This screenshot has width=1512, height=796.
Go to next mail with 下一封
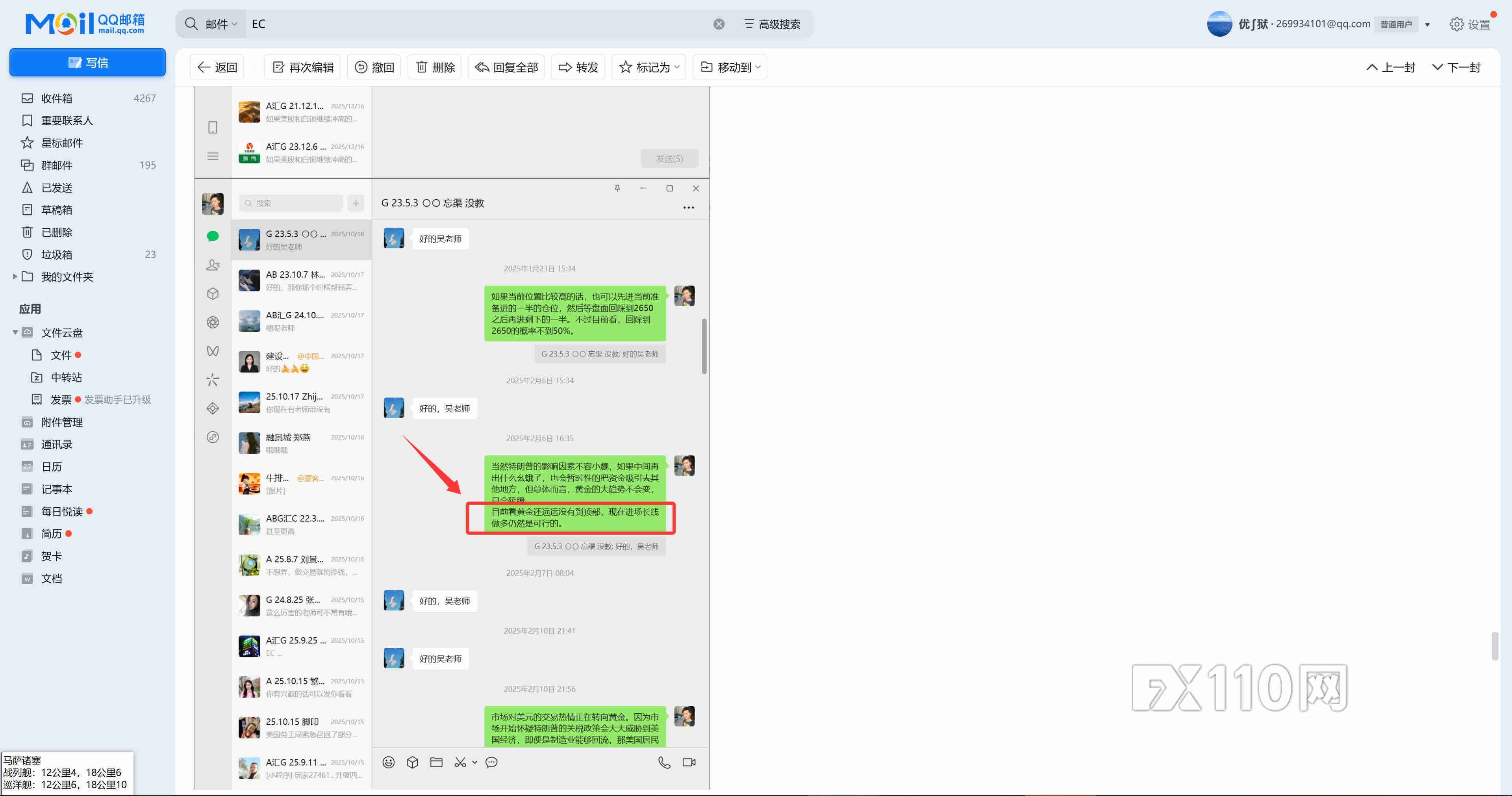click(x=1456, y=67)
